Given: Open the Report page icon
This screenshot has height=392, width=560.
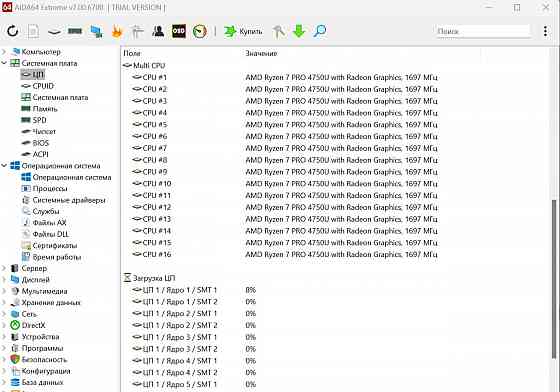Looking at the screenshot, I should click(33, 31).
